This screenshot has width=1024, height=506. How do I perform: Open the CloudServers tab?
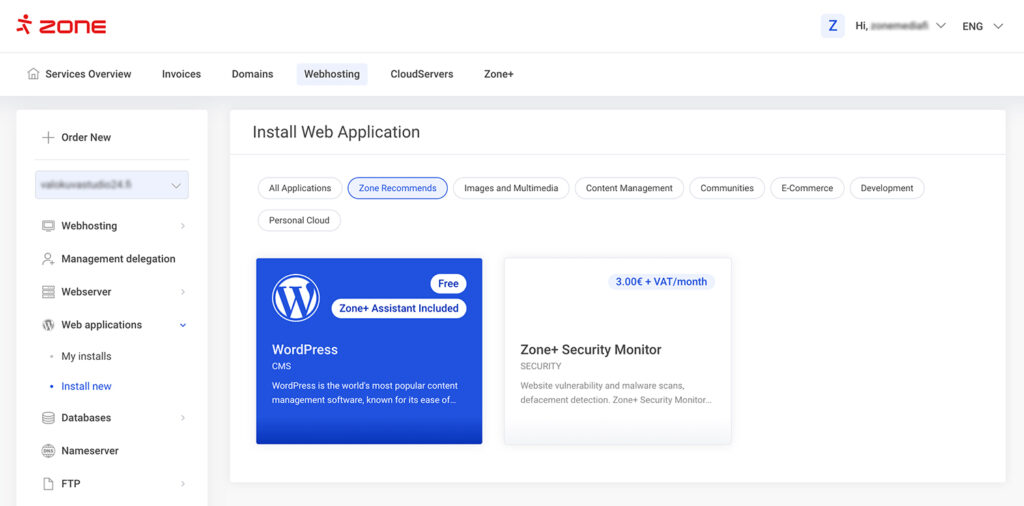coord(421,74)
